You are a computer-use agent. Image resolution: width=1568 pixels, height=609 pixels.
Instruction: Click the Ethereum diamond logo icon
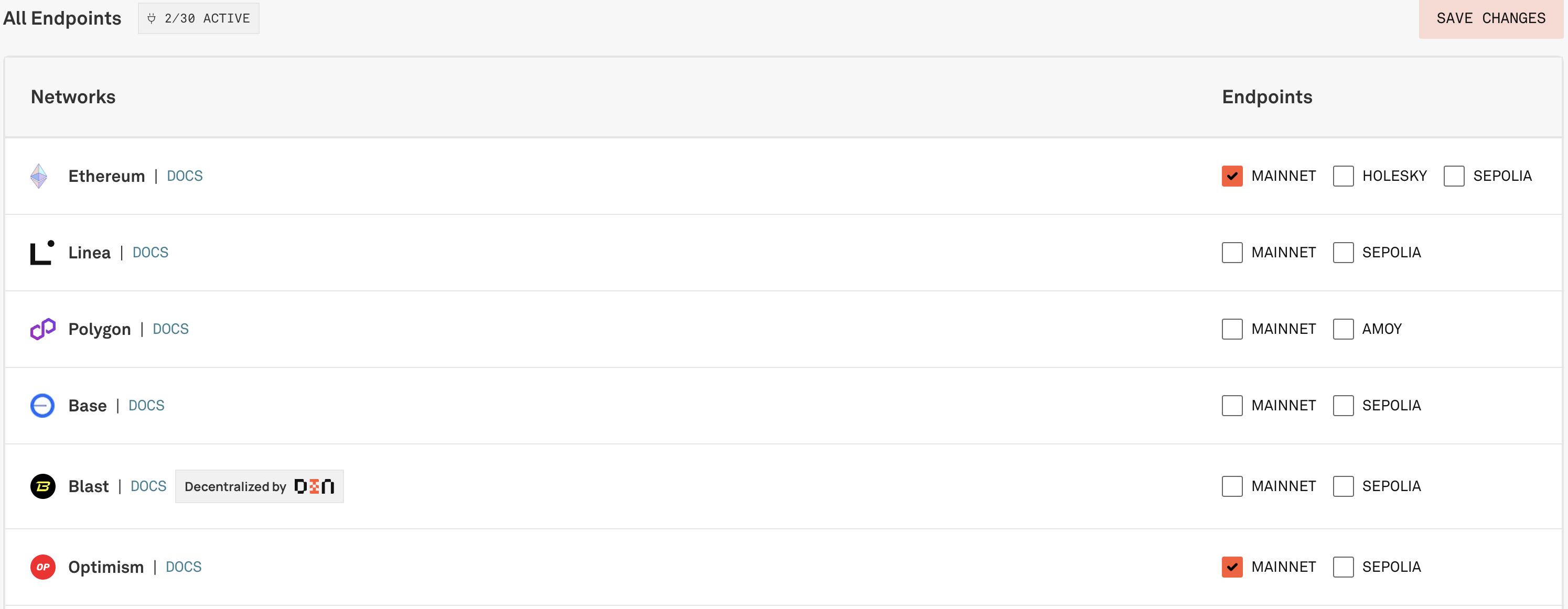pos(39,177)
